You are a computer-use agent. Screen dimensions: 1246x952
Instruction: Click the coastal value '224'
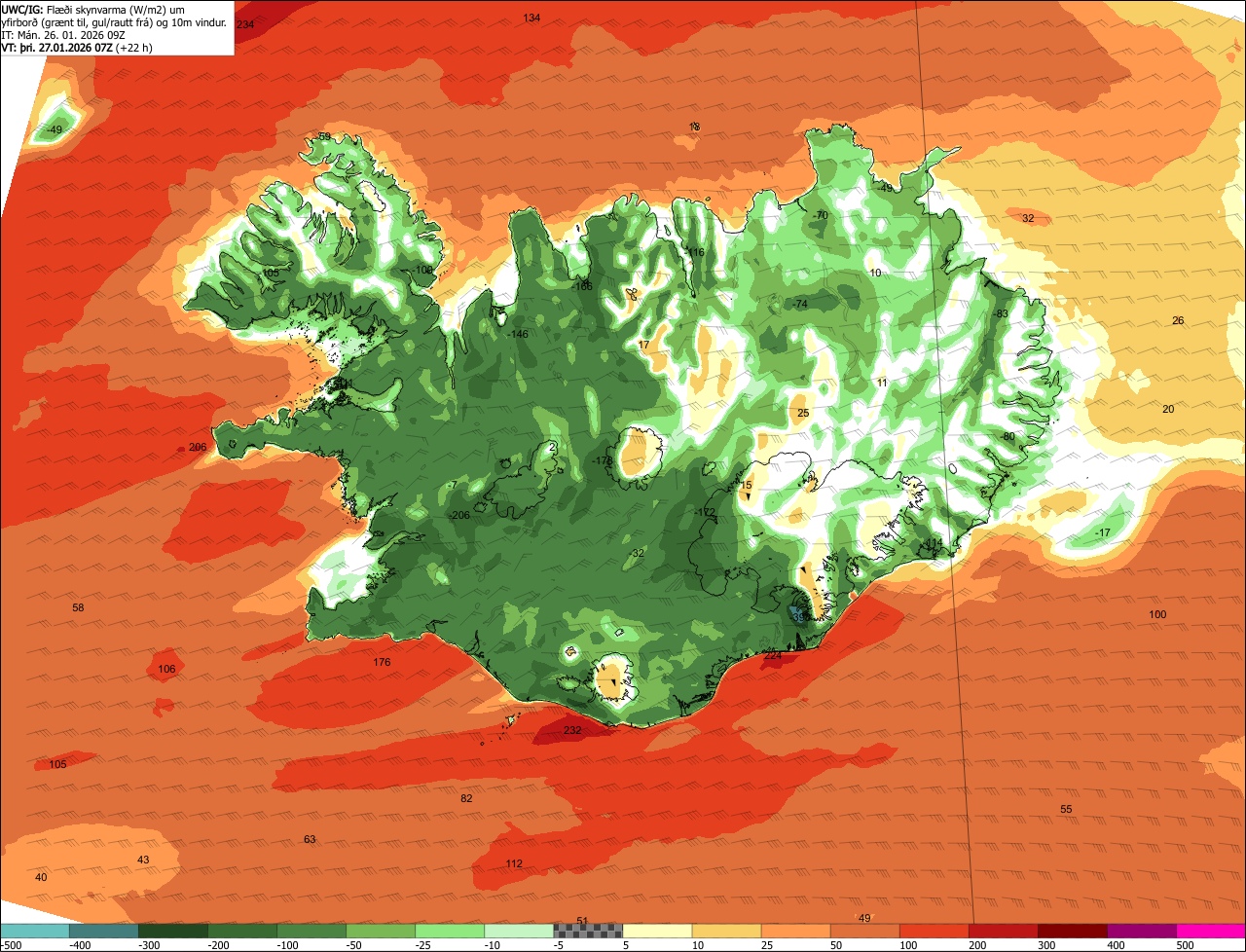(773, 657)
